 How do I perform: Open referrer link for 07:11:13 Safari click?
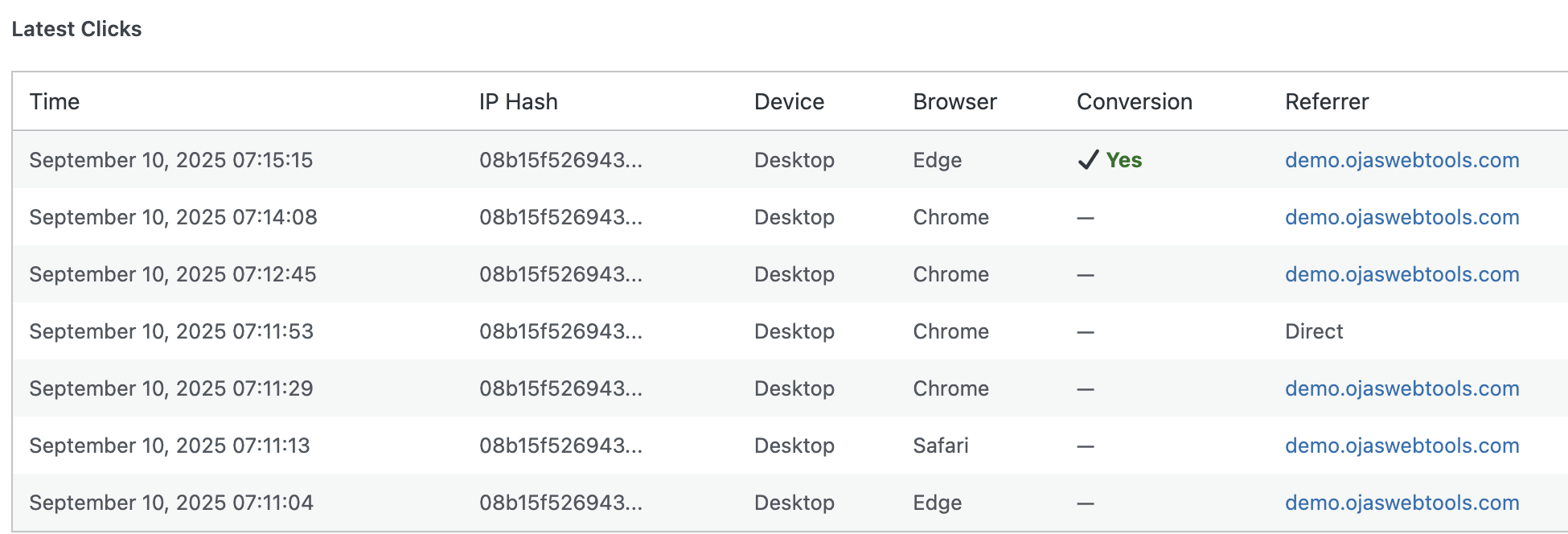point(1402,446)
